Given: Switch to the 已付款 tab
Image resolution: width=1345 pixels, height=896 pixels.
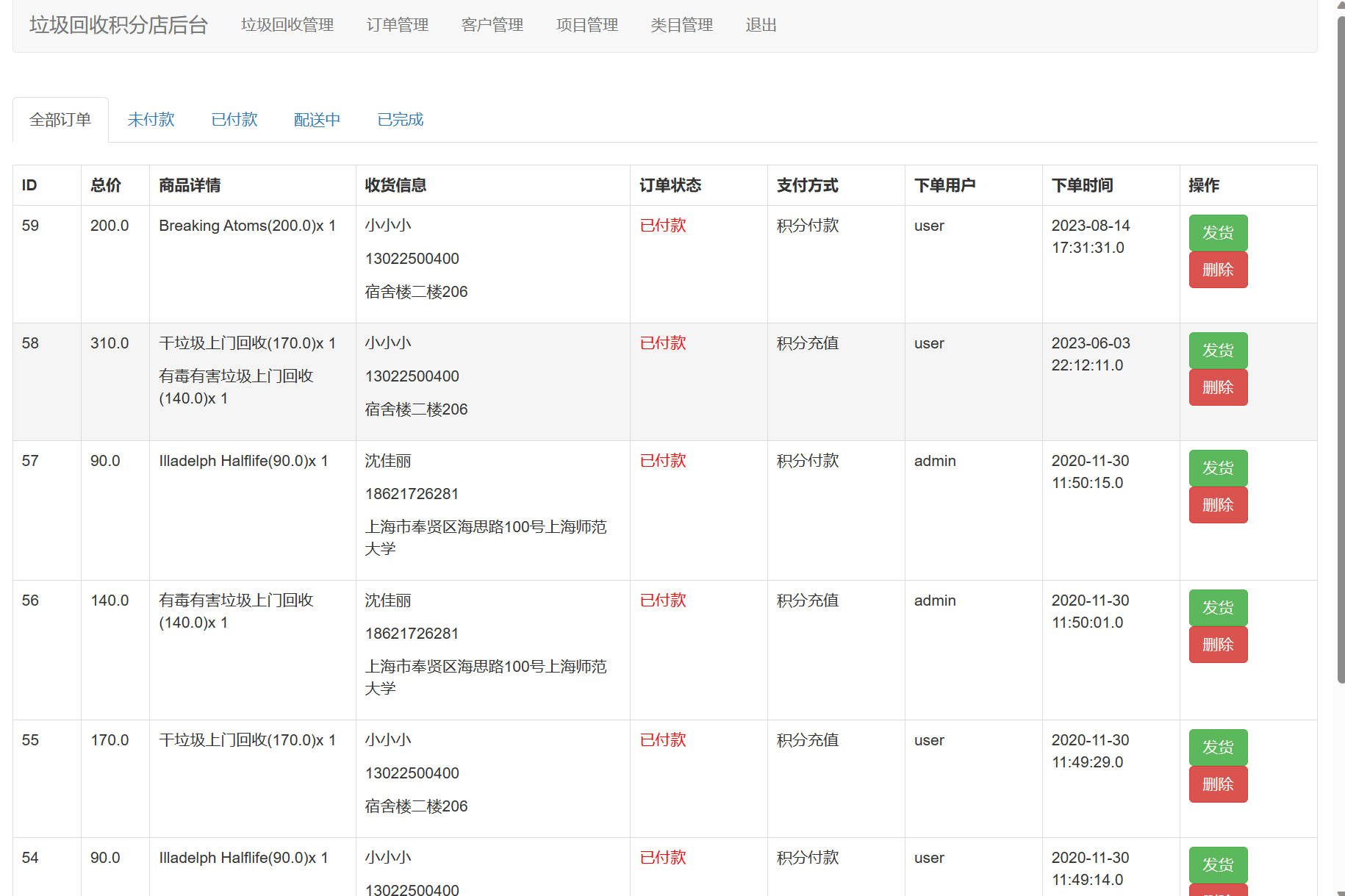Looking at the screenshot, I should [233, 119].
